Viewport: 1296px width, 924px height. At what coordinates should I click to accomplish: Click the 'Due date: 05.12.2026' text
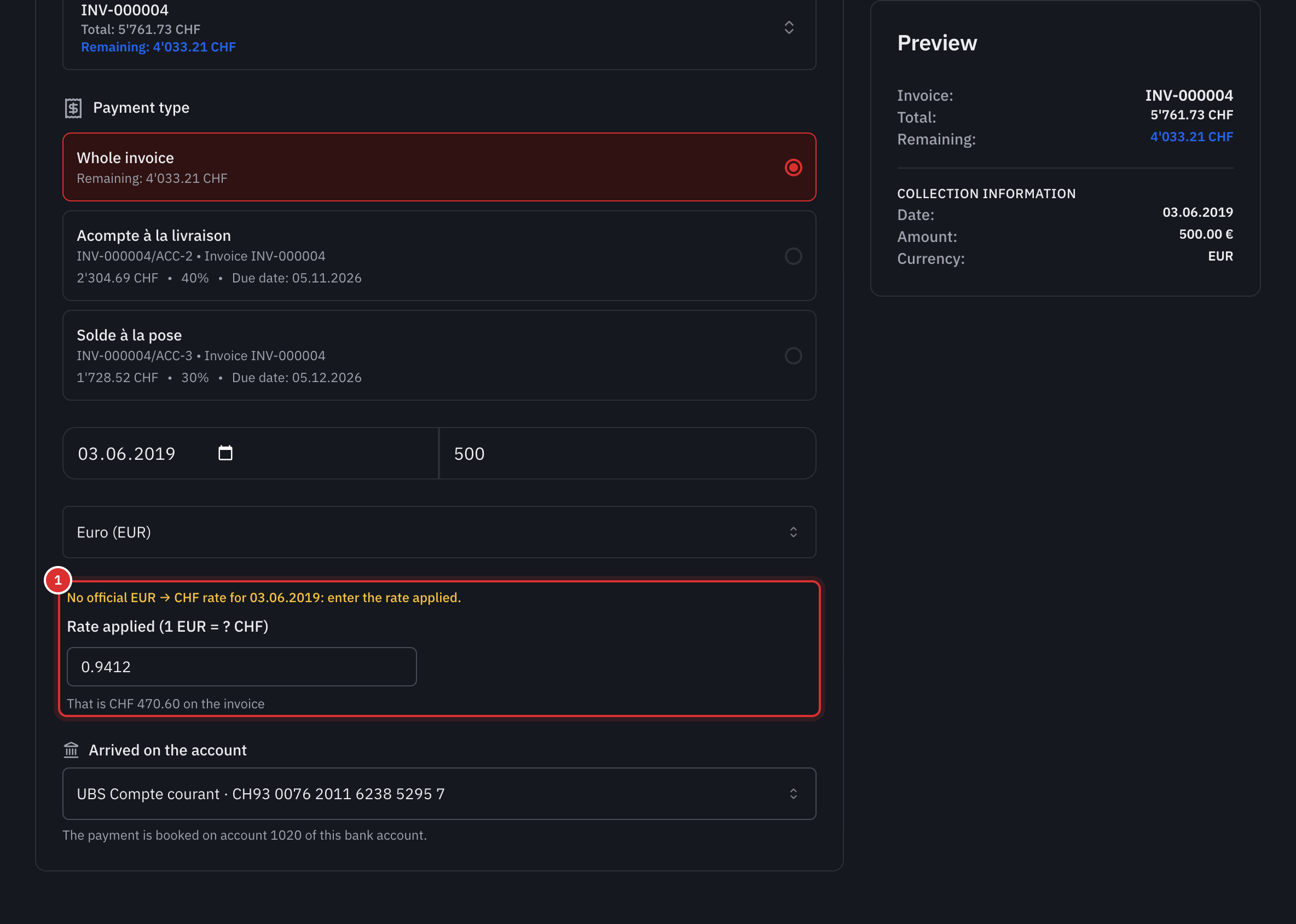(297, 378)
